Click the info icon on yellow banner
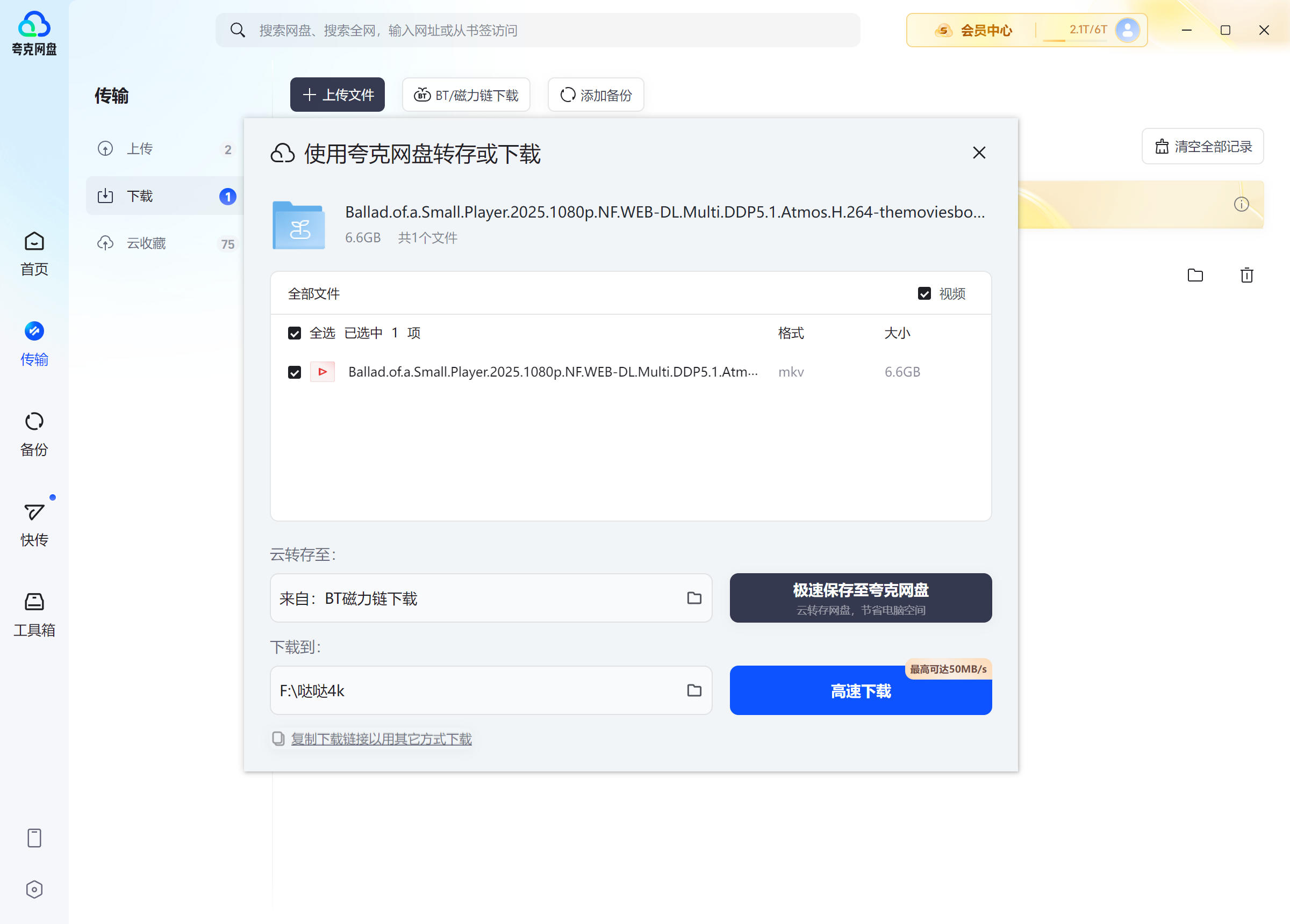Screen dimensions: 1290x924 (x=1241, y=204)
